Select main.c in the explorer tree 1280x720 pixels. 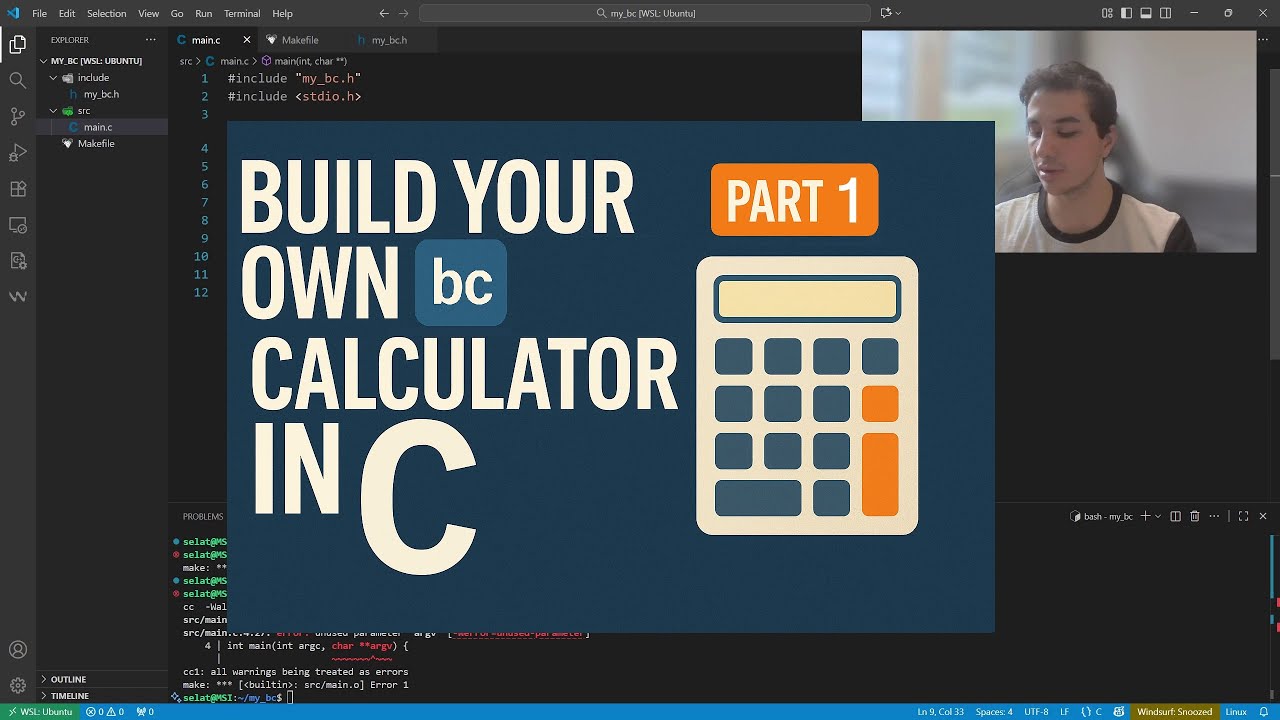click(x=103, y=127)
